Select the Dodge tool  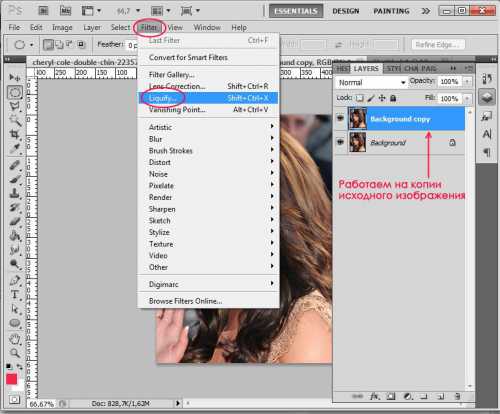(x=15, y=264)
